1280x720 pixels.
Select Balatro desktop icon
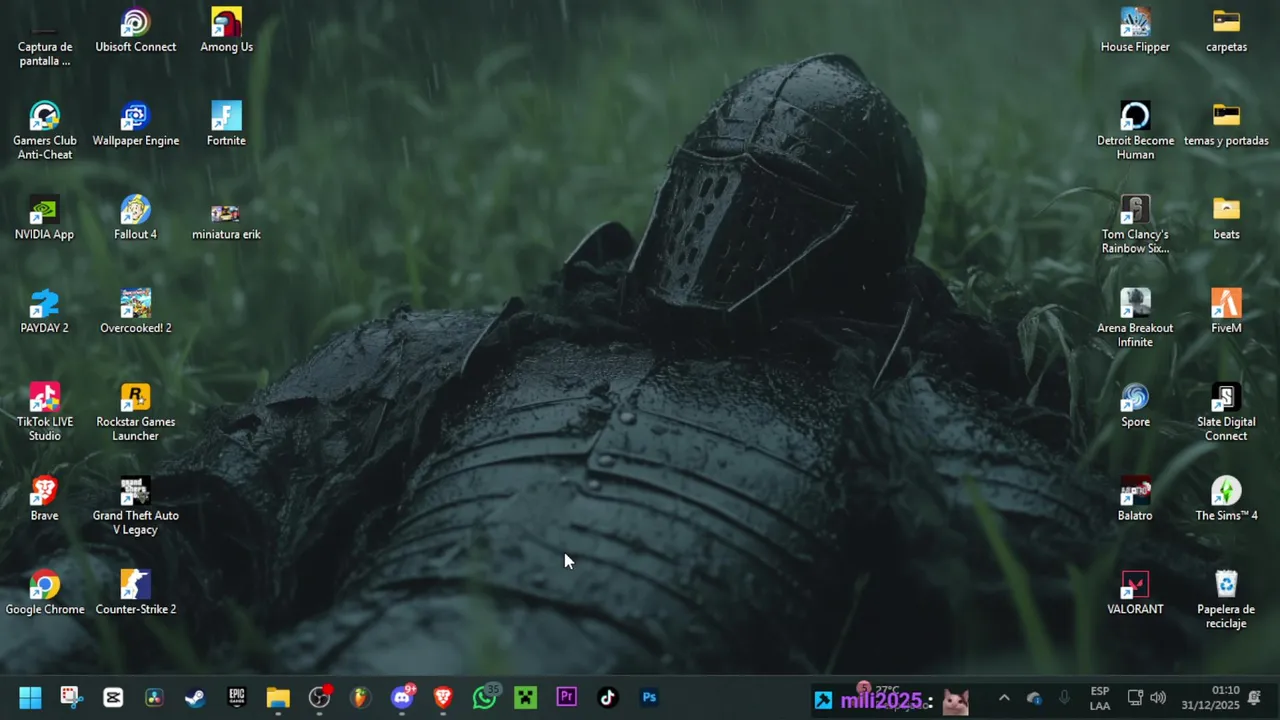pos(1135,499)
